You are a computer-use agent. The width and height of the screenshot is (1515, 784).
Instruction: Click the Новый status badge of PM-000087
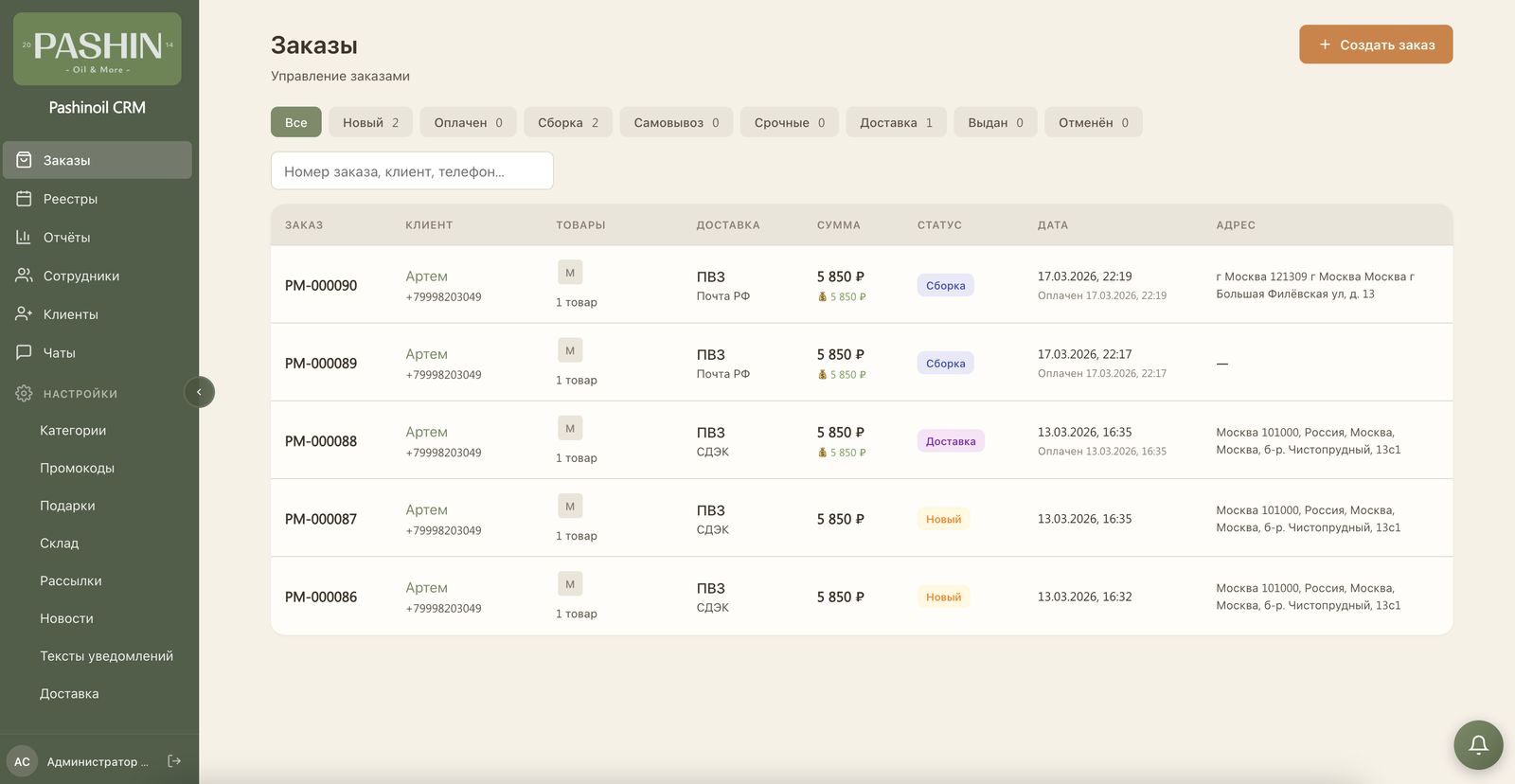coord(943,519)
